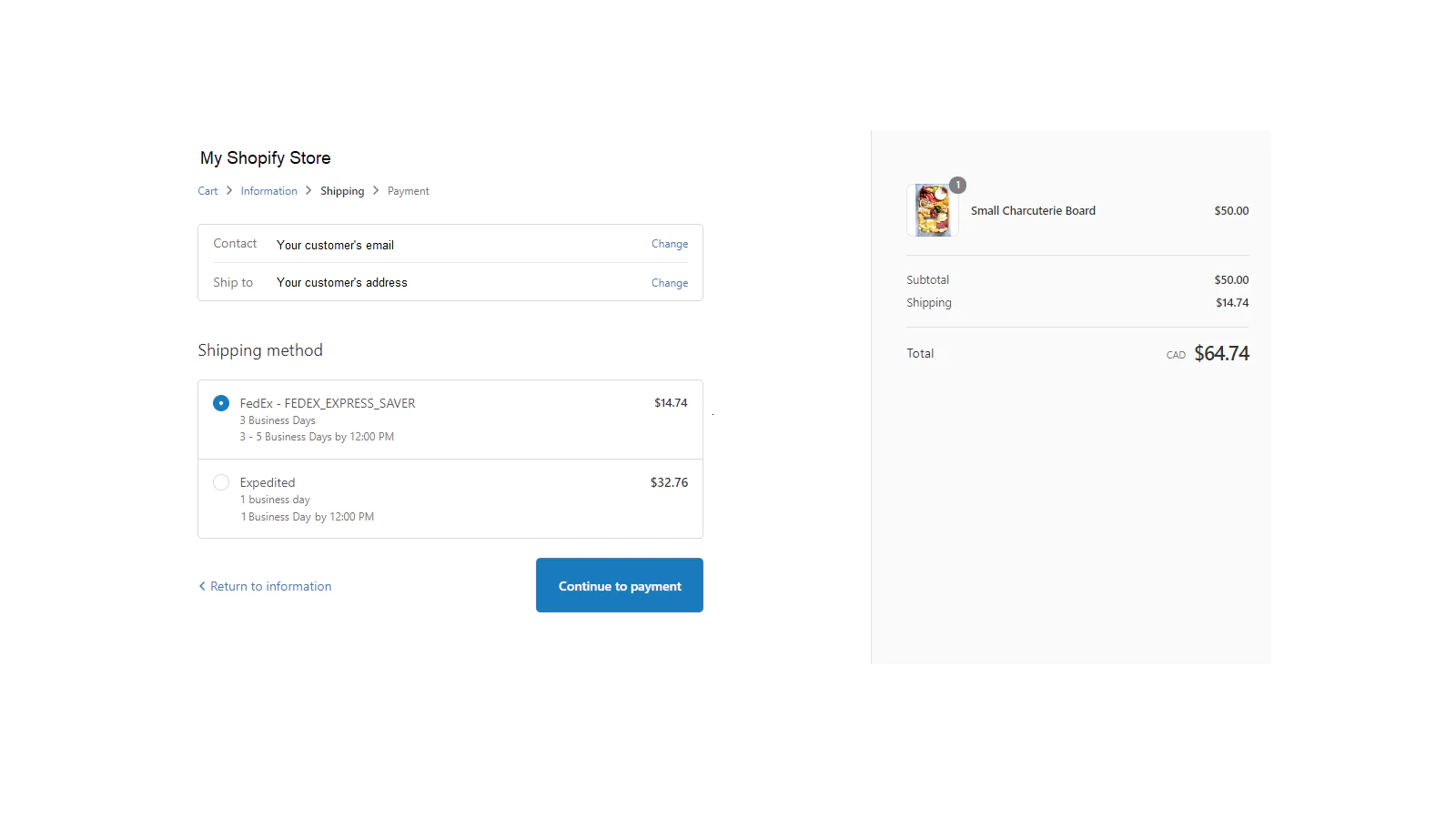Click the breadcrumb chevron between Cart and Information
This screenshot has width=1456, height=819.
(x=227, y=191)
